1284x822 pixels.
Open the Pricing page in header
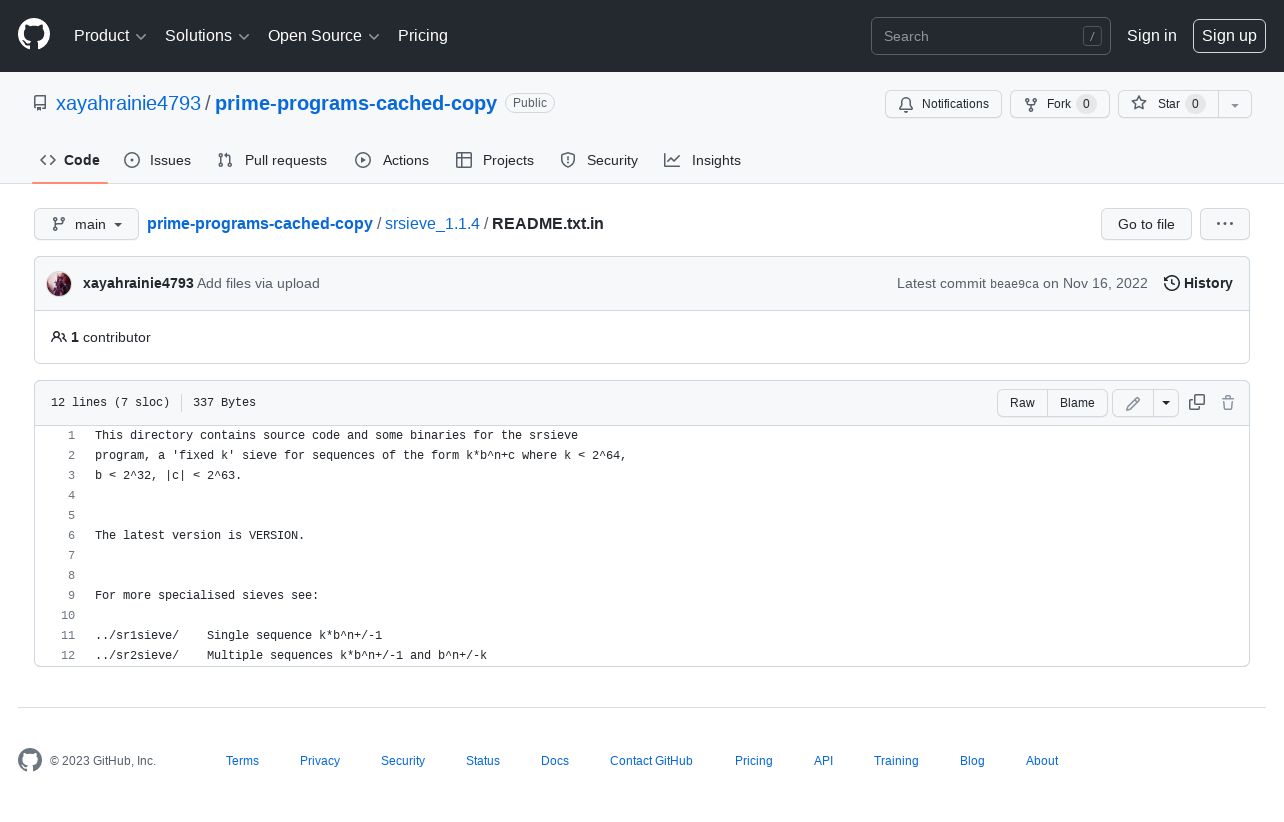click(423, 36)
